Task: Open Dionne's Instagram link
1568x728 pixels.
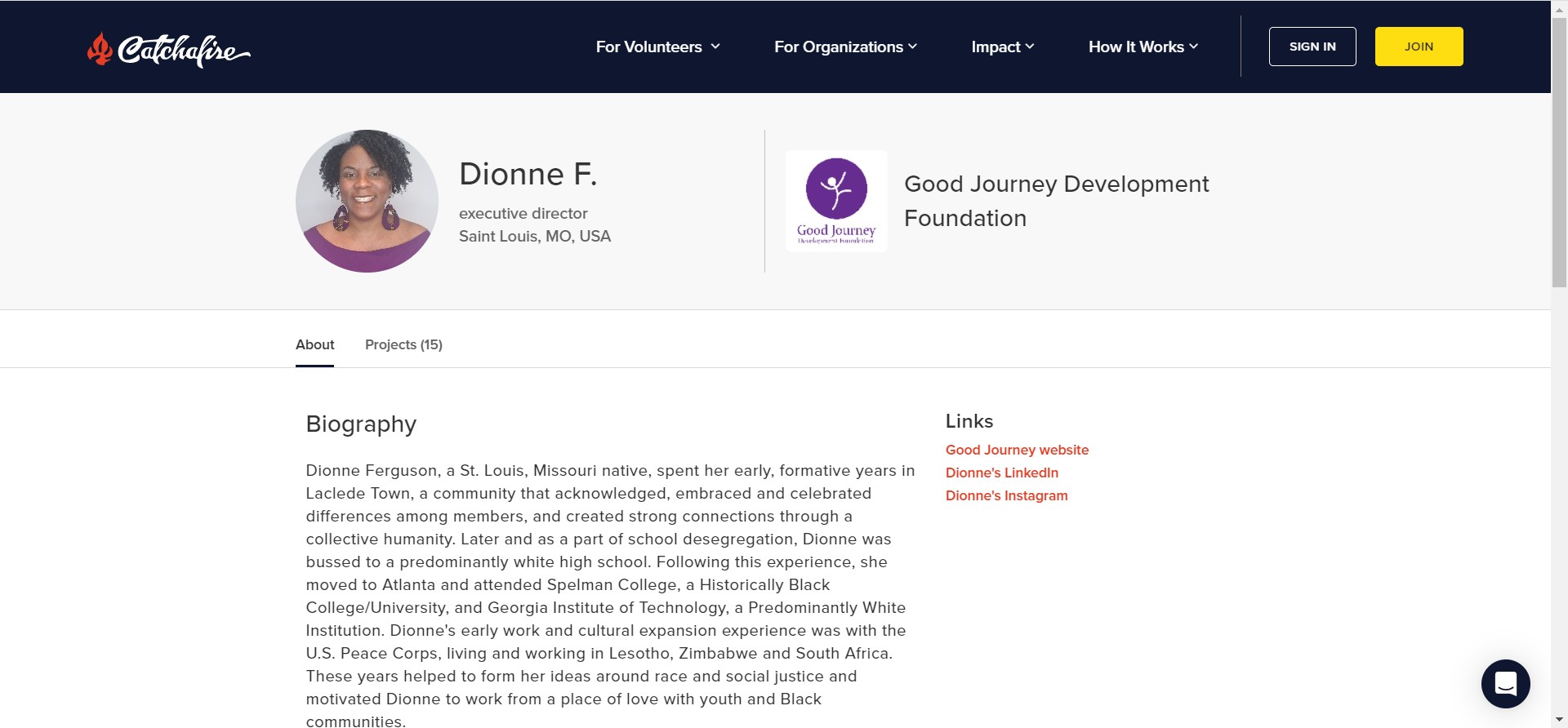Action: pyautogui.click(x=1006, y=495)
